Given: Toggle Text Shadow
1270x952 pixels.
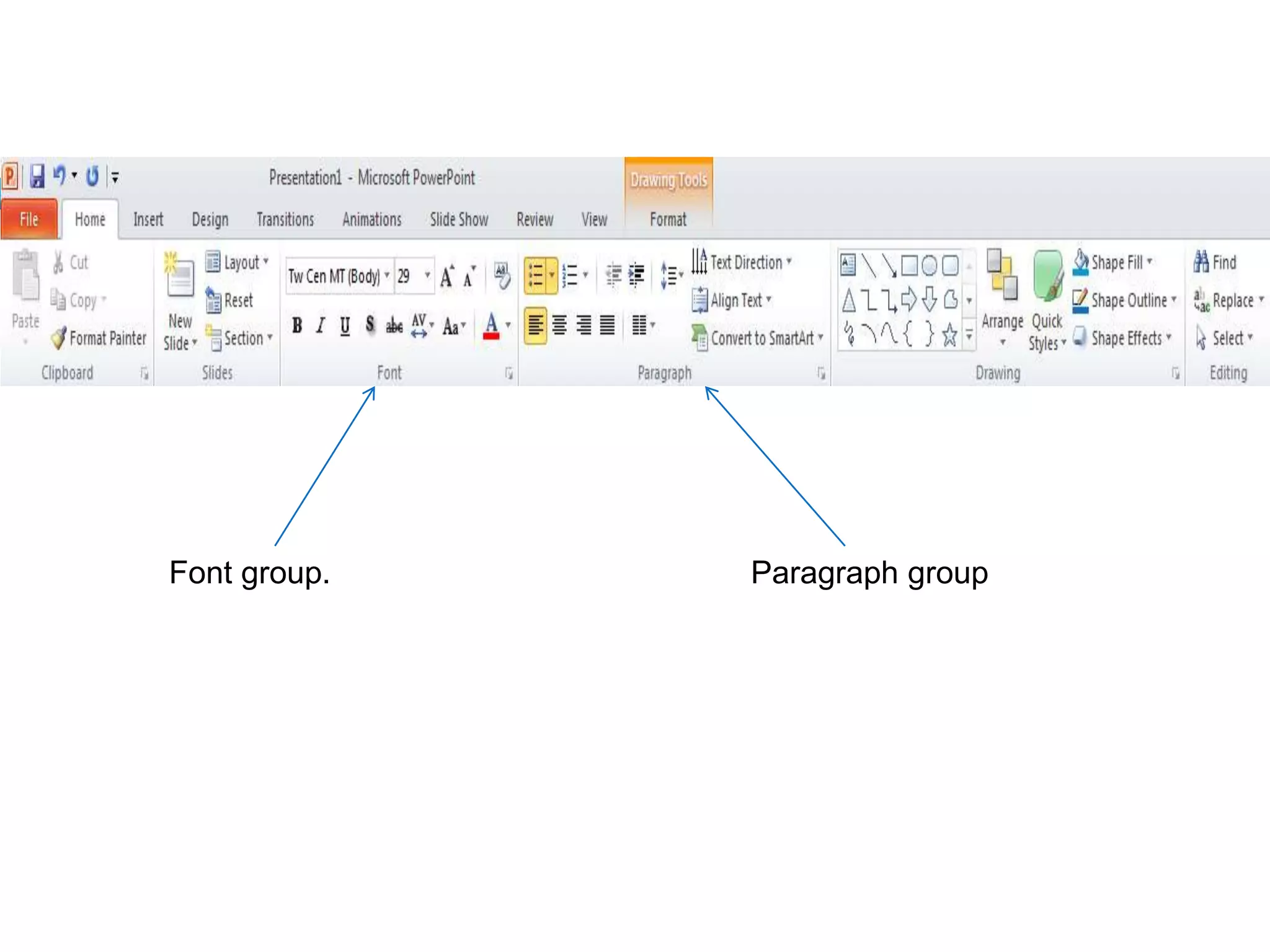Looking at the screenshot, I should [370, 325].
